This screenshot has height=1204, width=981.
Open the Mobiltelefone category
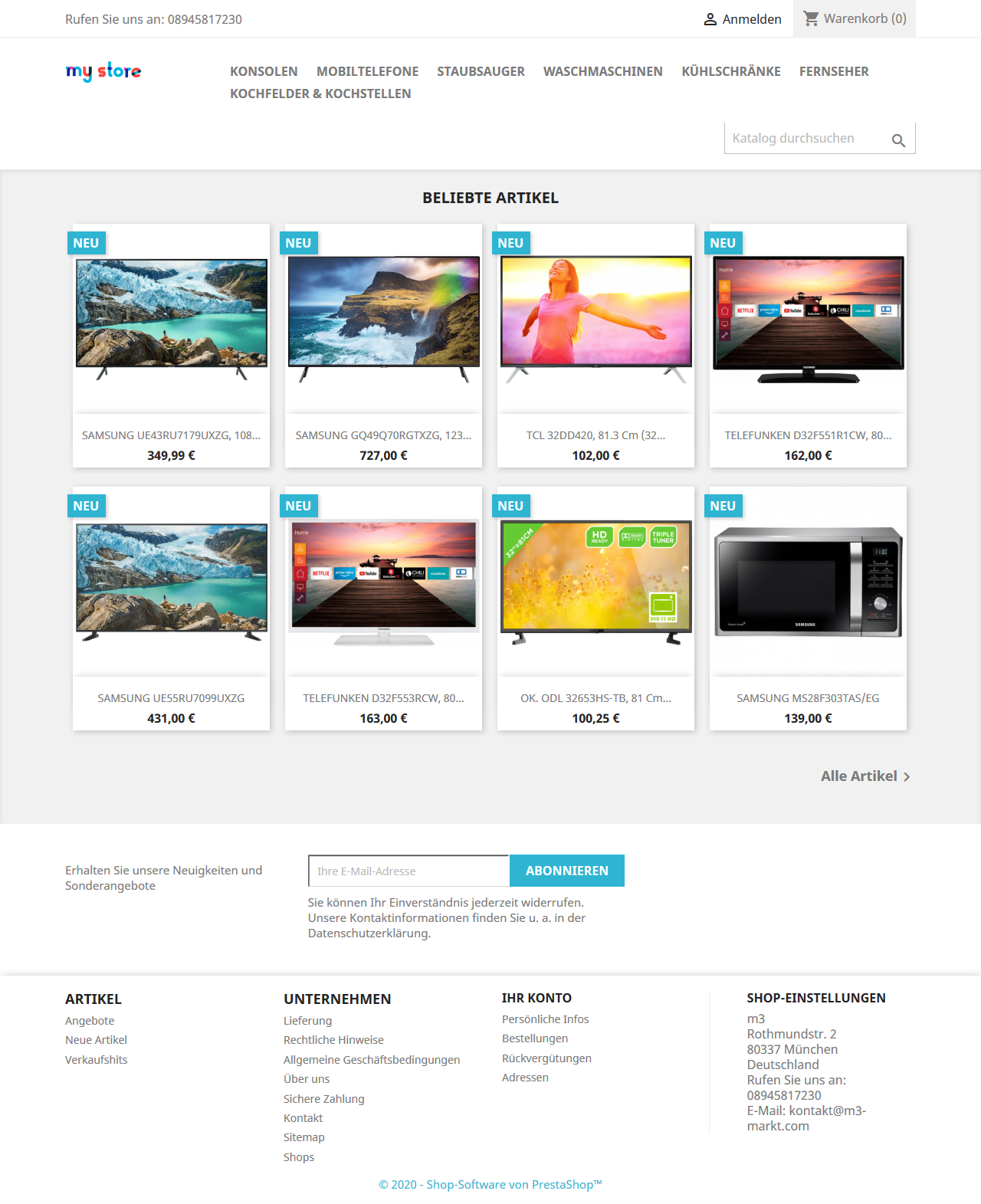(367, 71)
